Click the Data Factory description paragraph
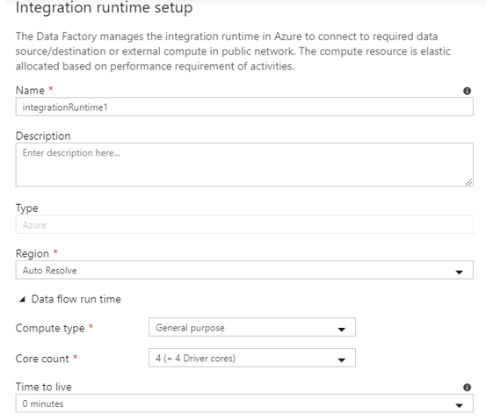 233,51
